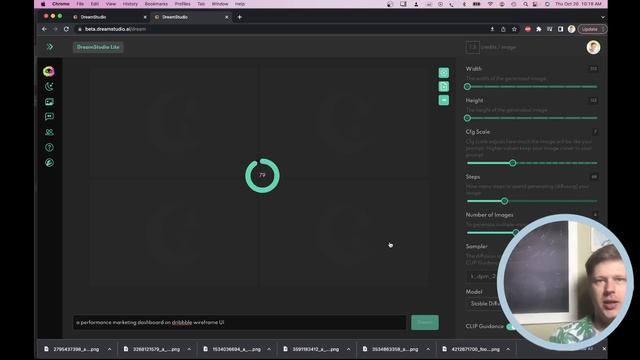This screenshot has height=360, width=640.
Task: Click the Dream generate button
Action: coord(425,322)
